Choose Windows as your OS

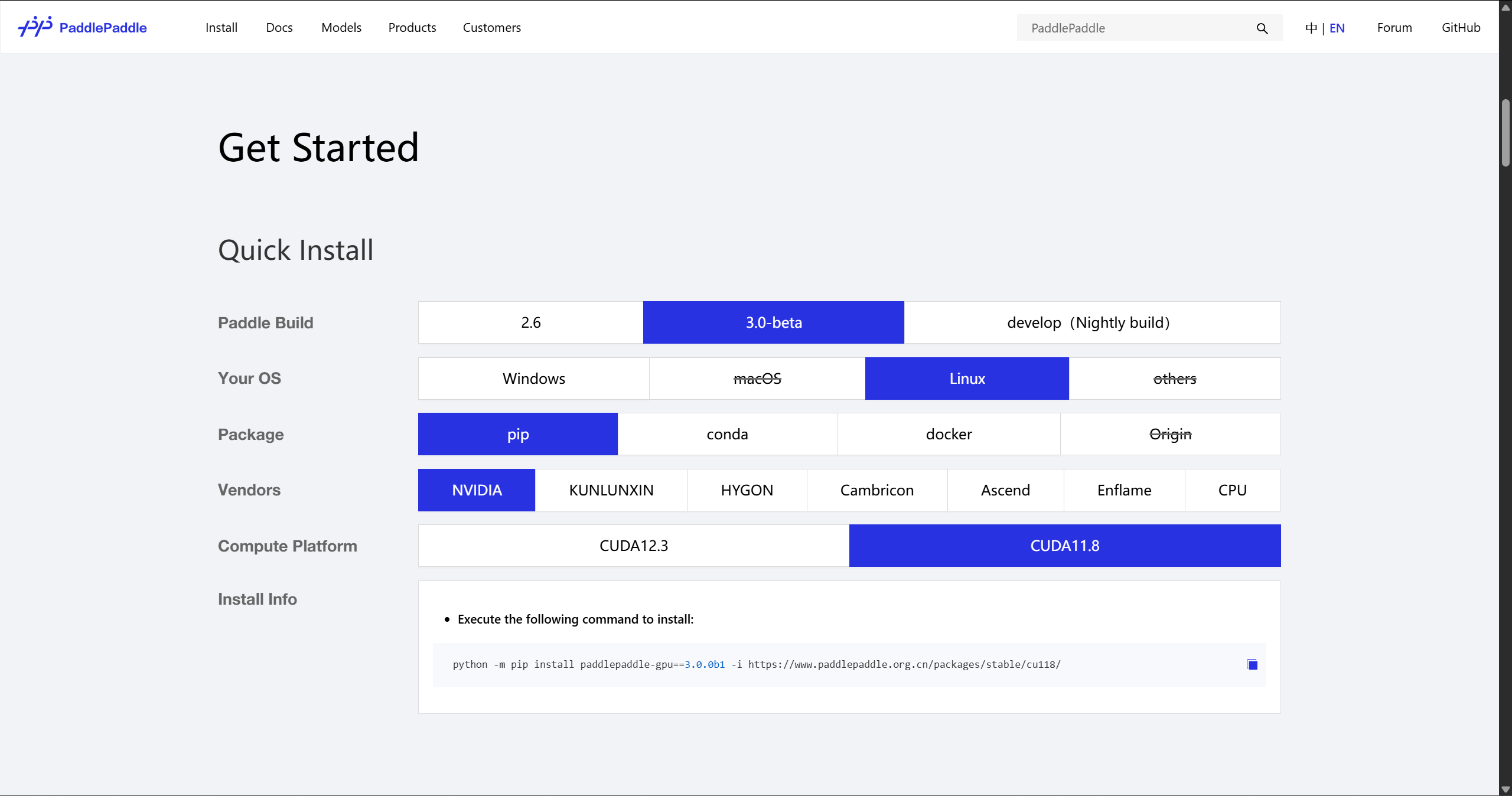click(533, 379)
